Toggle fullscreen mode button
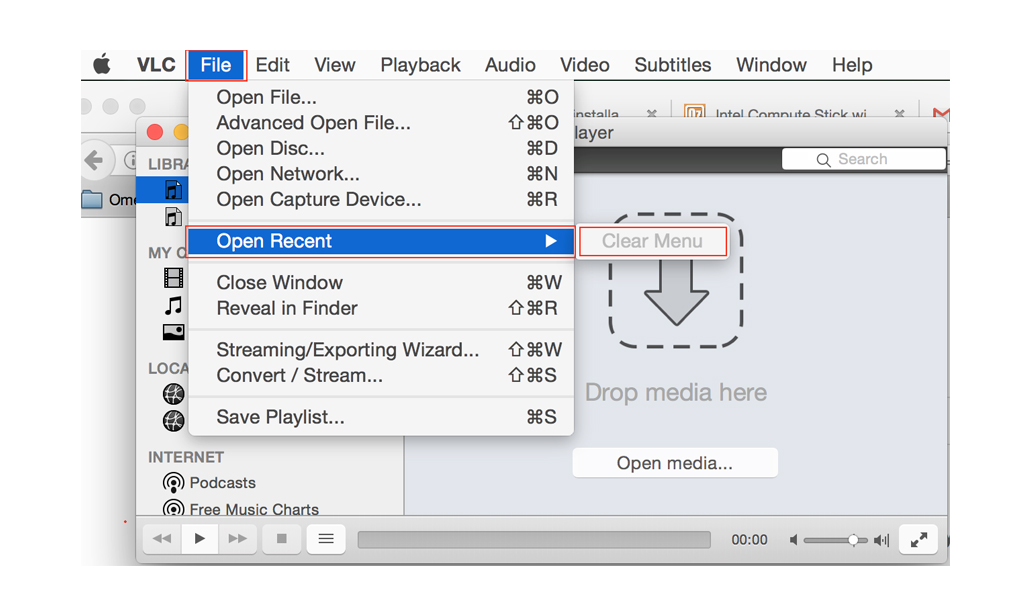Screen dimensions: 1030x615 918,539
